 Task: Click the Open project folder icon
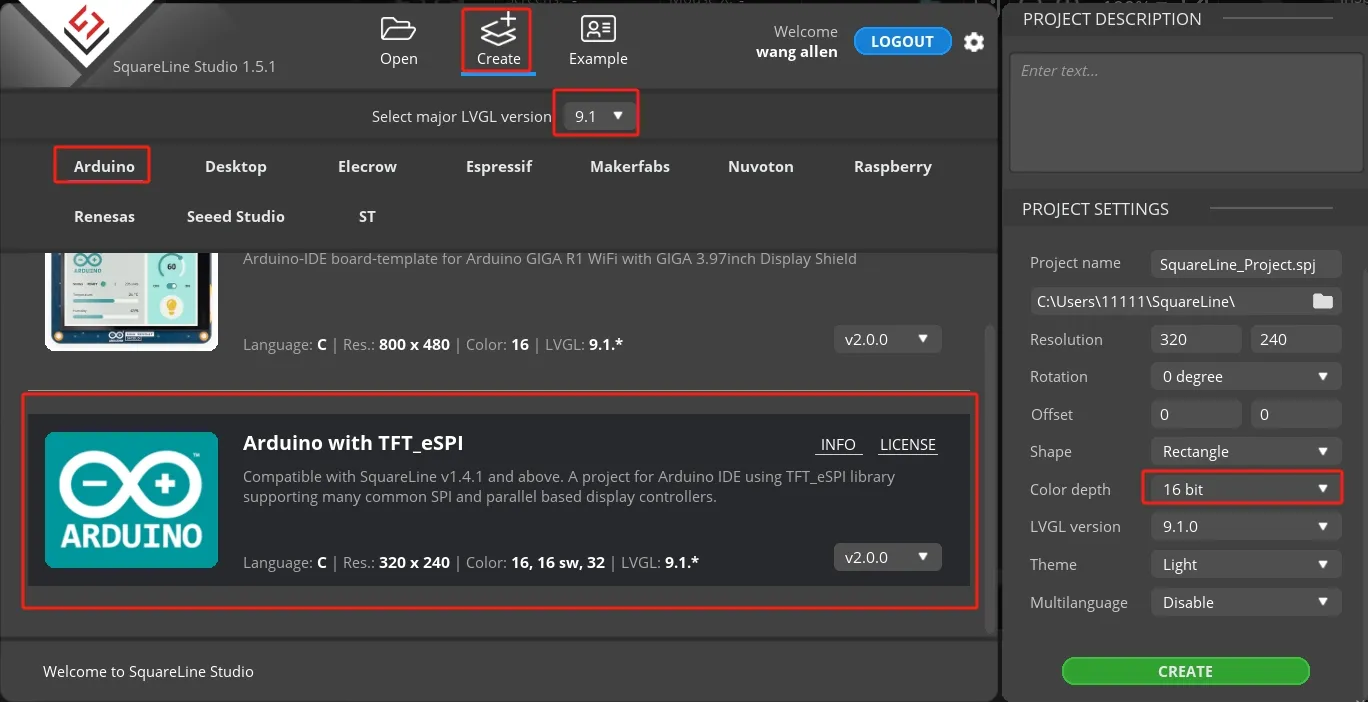398,30
